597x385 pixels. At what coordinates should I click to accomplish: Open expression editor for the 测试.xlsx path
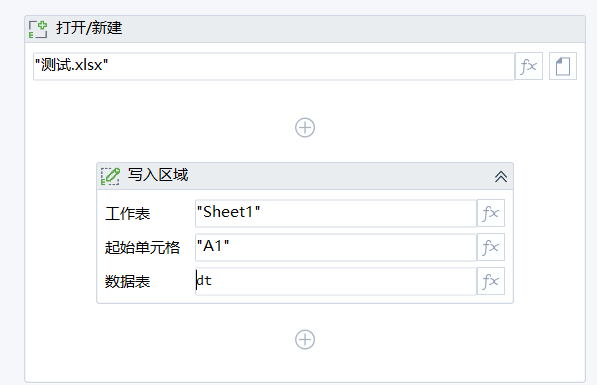tap(528, 66)
